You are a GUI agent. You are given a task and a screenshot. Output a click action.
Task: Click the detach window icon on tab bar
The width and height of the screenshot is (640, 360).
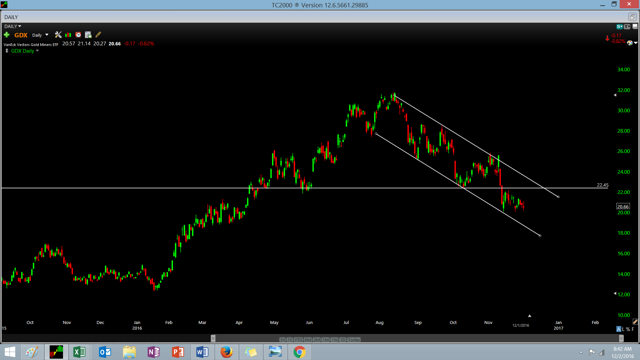coord(632,17)
